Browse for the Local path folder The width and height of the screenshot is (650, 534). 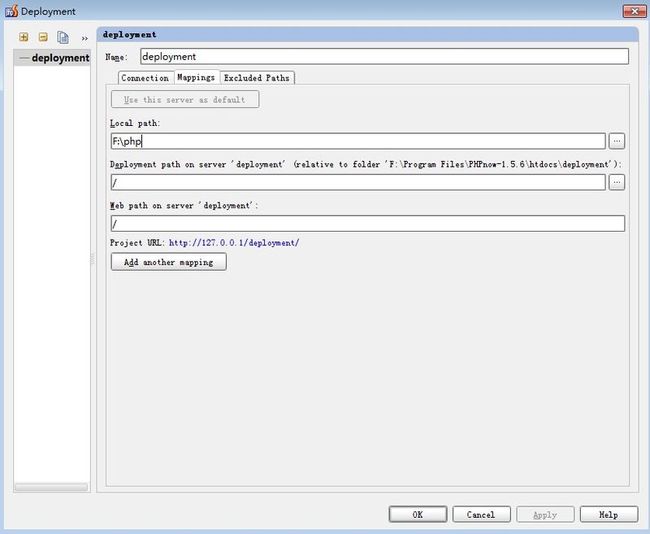coord(617,141)
